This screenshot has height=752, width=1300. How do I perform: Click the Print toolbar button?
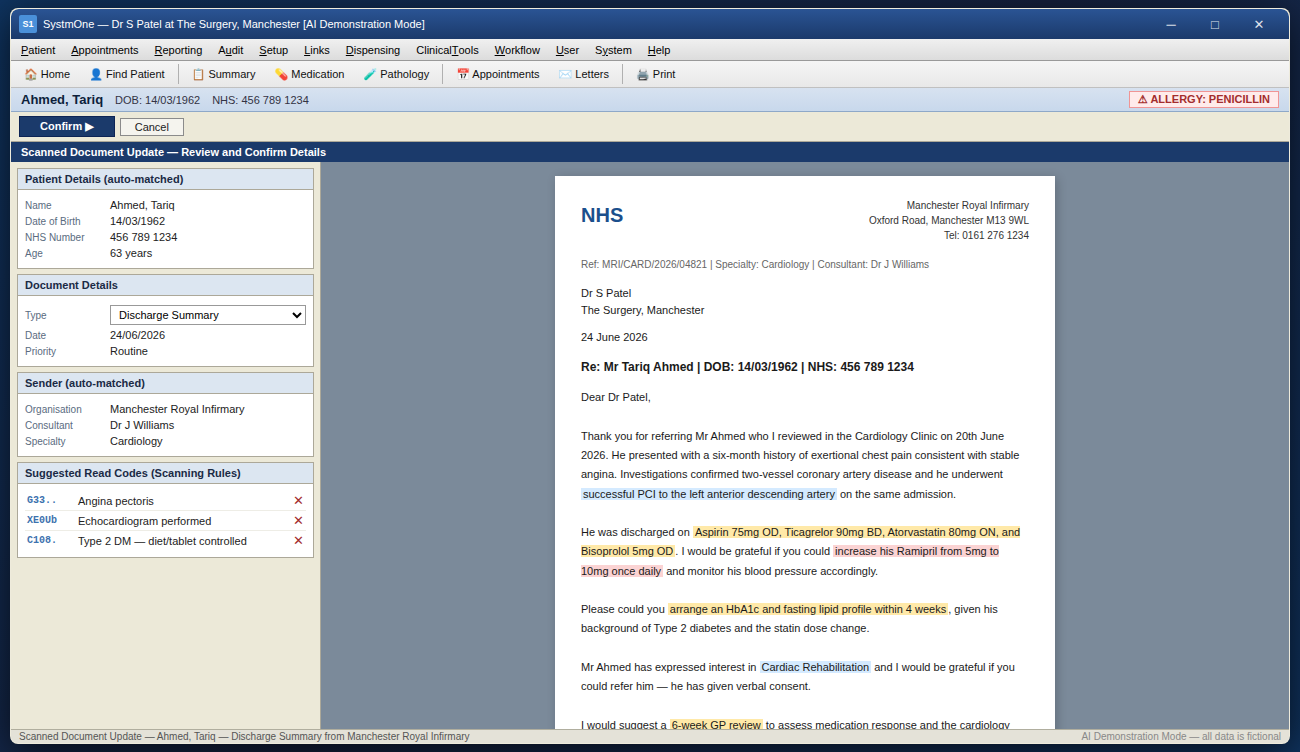coord(655,74)
